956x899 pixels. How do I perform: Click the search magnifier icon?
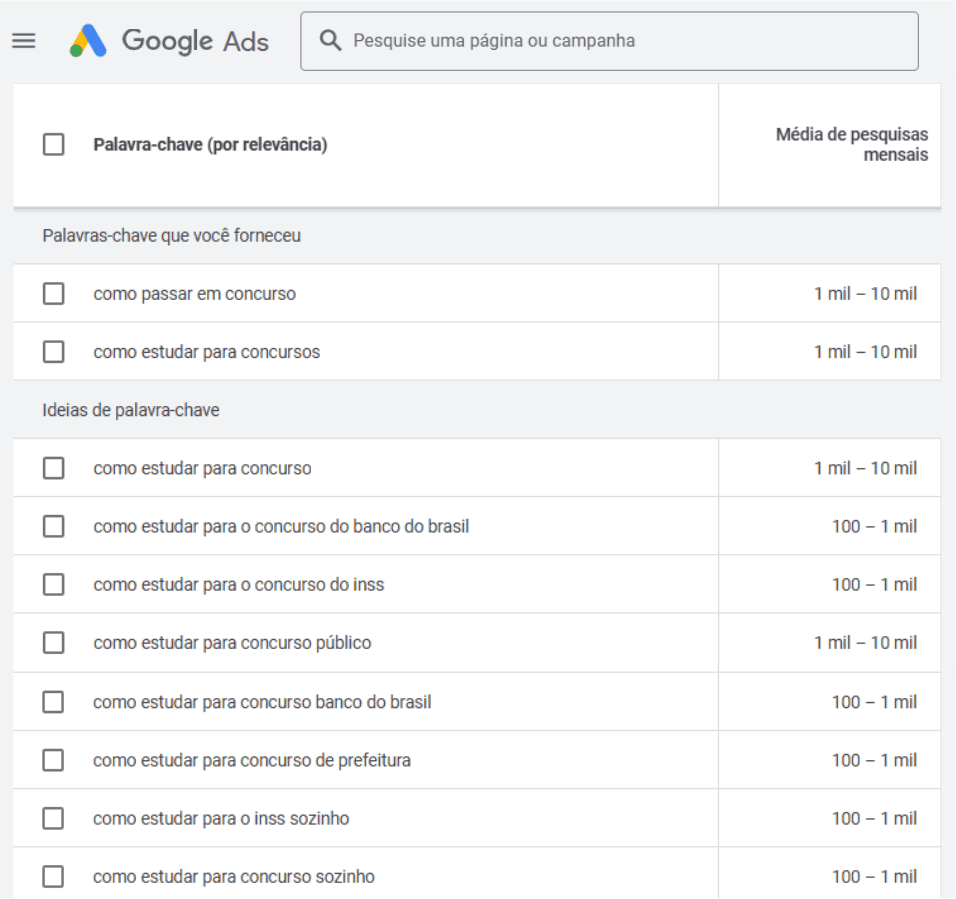[330, 41]
